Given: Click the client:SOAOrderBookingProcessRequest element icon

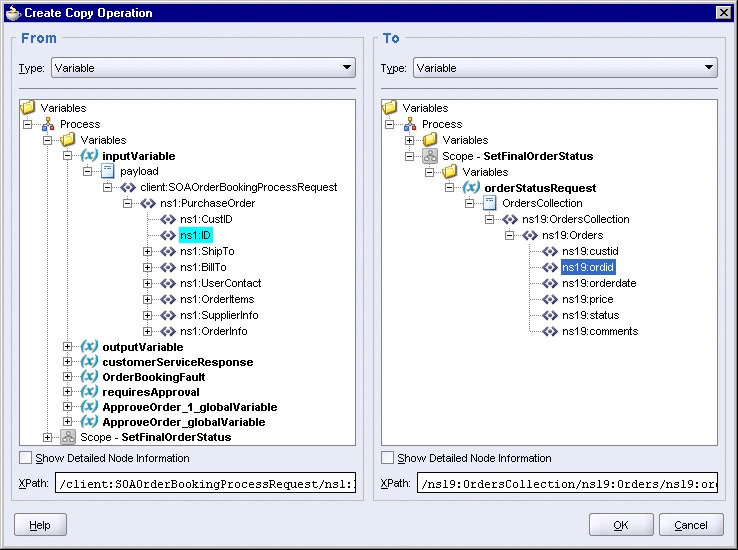Looking at the screenshot, I should pos(128,187).
